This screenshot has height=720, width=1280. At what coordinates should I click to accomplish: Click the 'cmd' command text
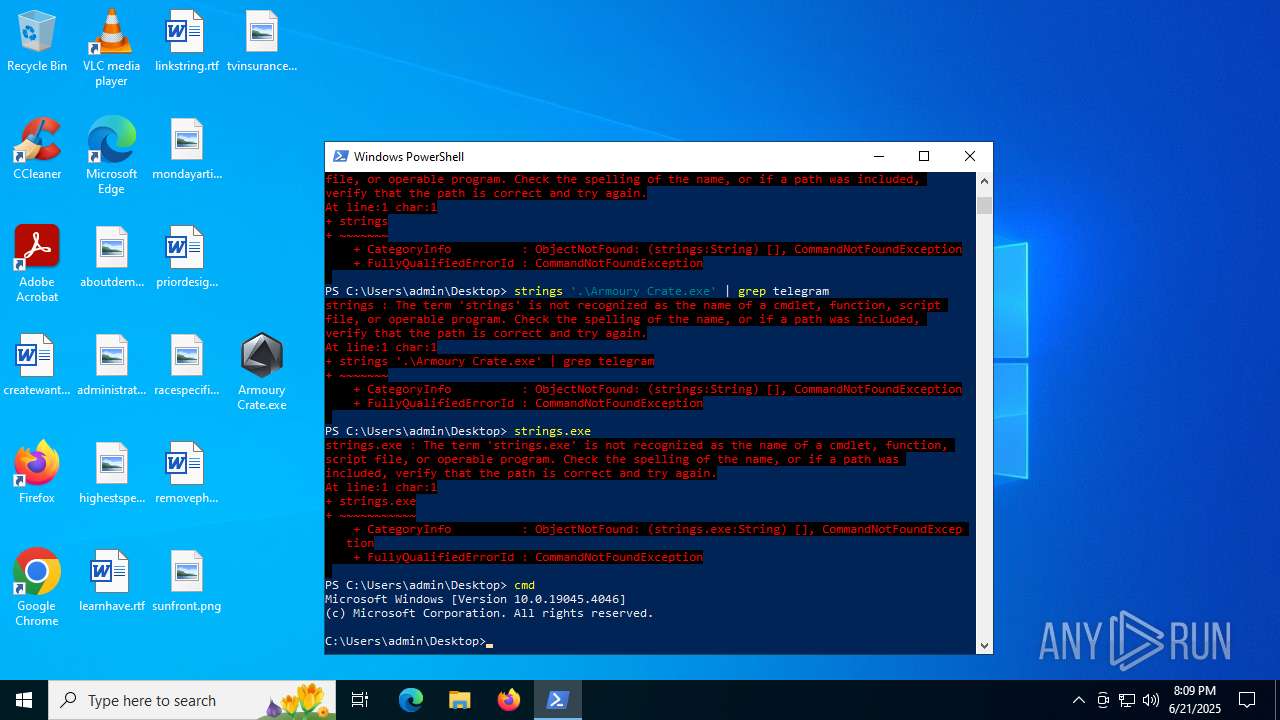[524, 585]
